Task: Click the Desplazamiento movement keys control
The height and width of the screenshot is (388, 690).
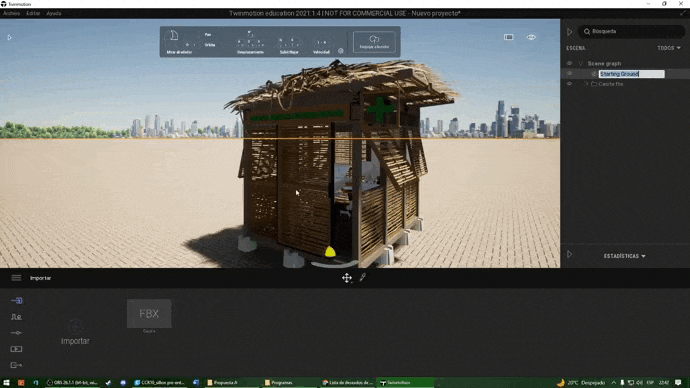Action: pos(250,42)
